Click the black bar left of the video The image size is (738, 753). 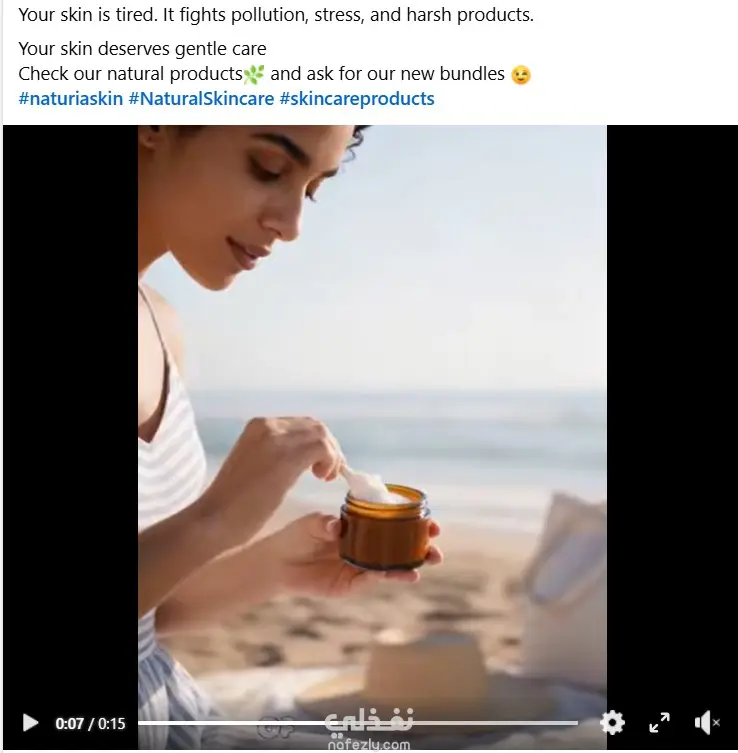click(x=71, y=423)
